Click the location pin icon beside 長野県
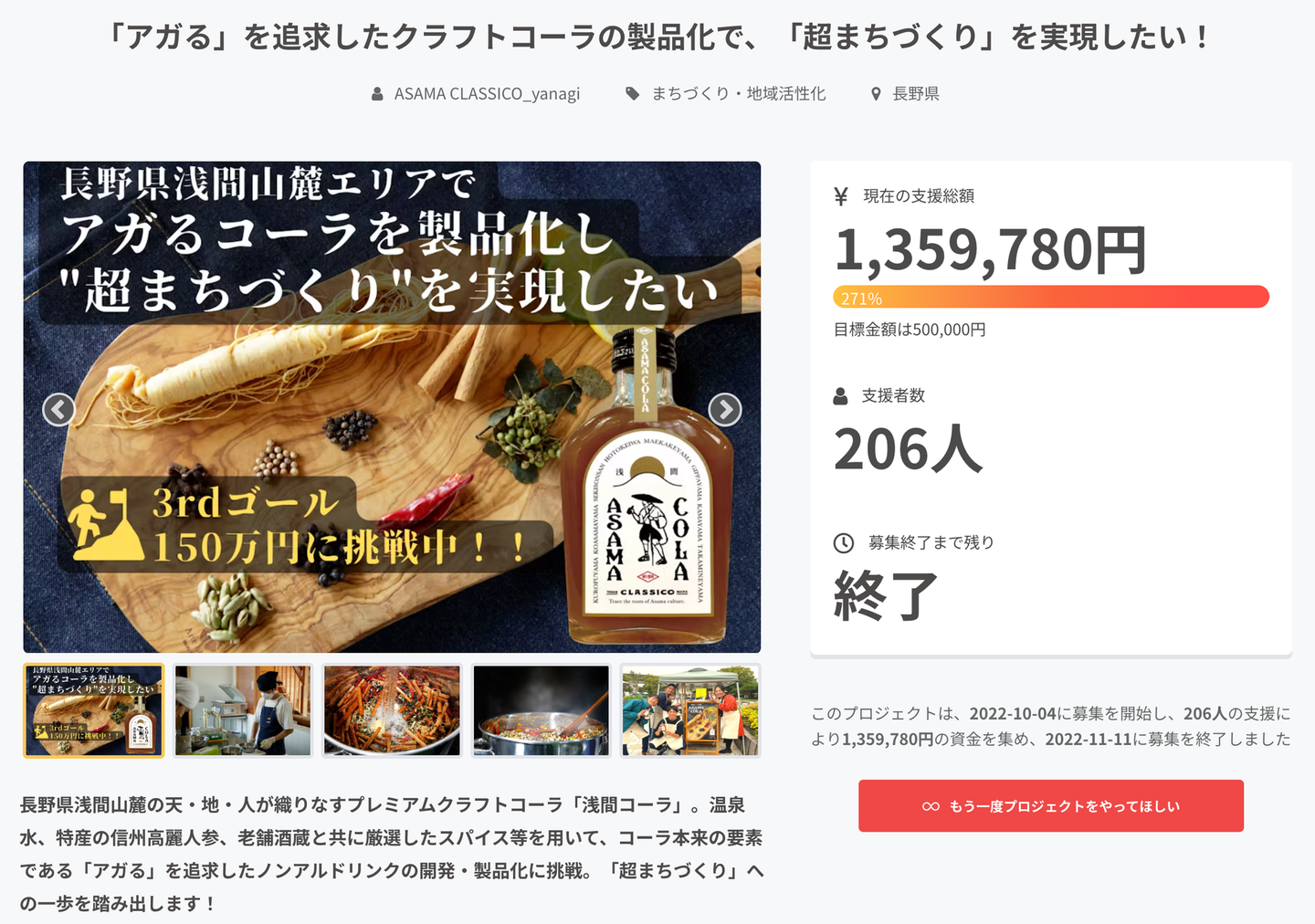The height and width of the screenshot is (924, 1315). (876, 94)
